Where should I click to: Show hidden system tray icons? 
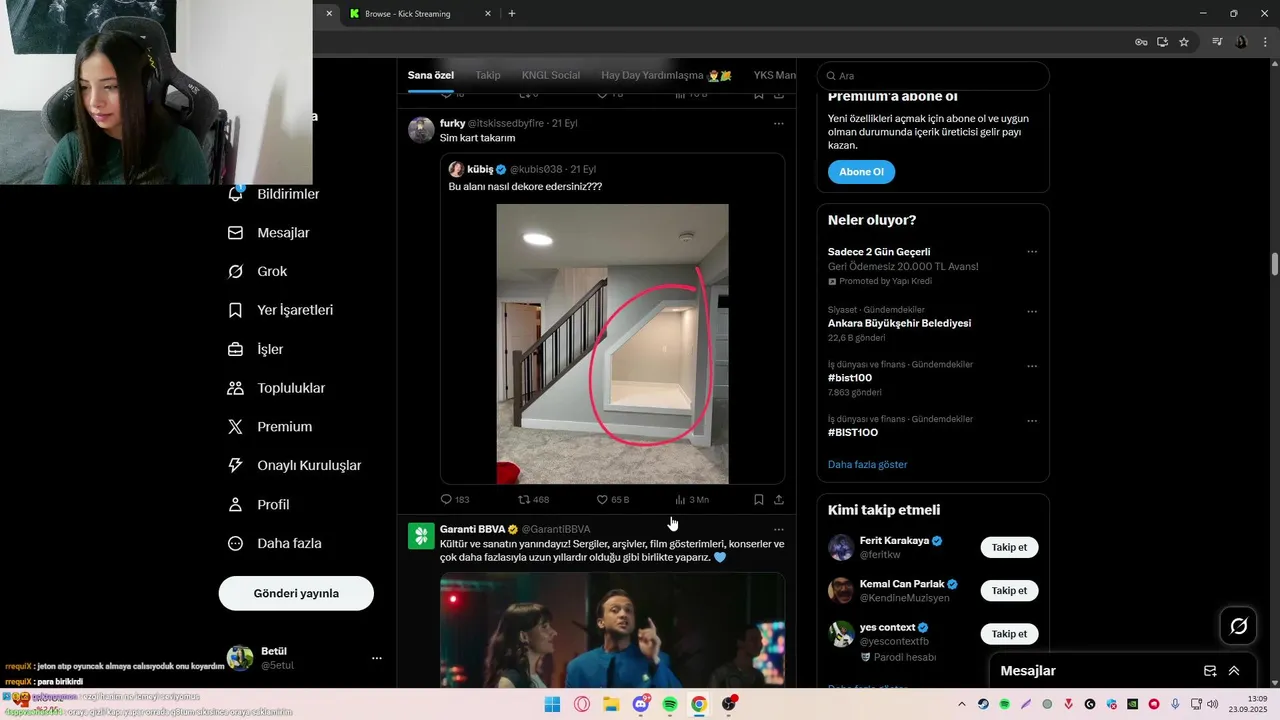tap(962, 704)
